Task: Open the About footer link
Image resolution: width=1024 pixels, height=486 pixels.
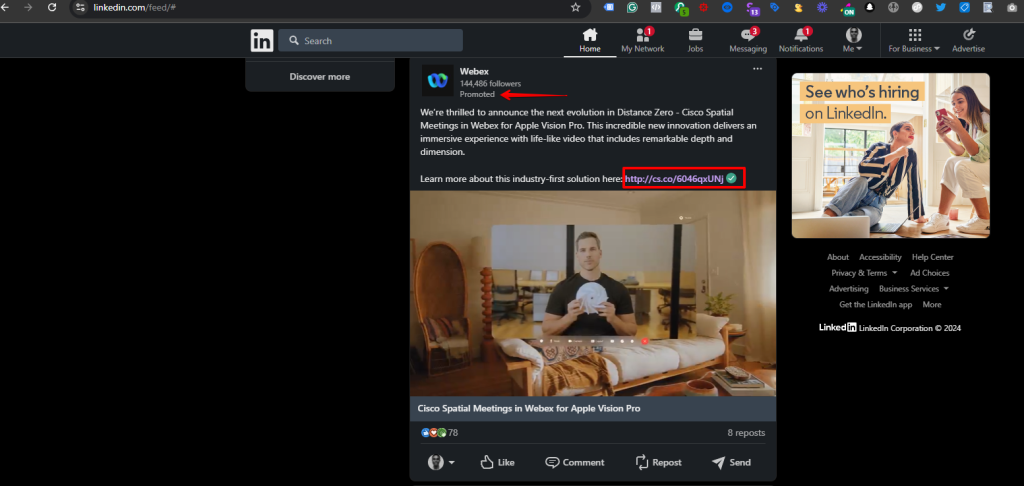Action: [838, 257]
